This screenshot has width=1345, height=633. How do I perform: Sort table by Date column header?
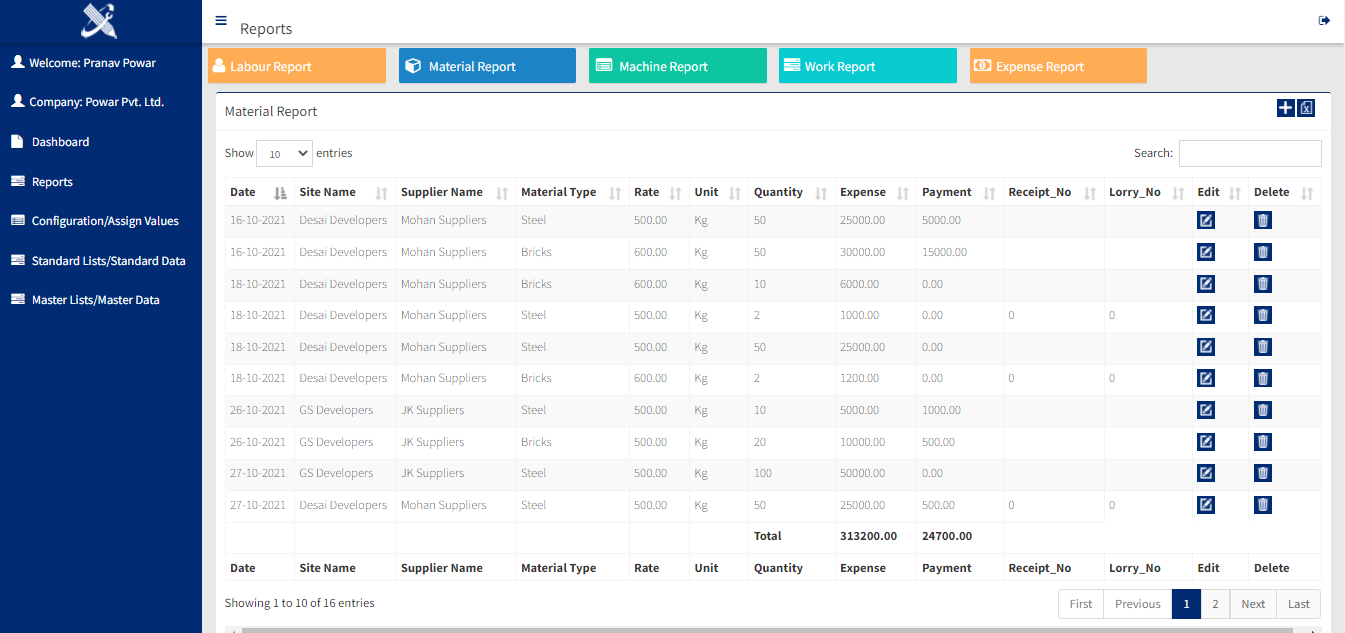(259, 192)
